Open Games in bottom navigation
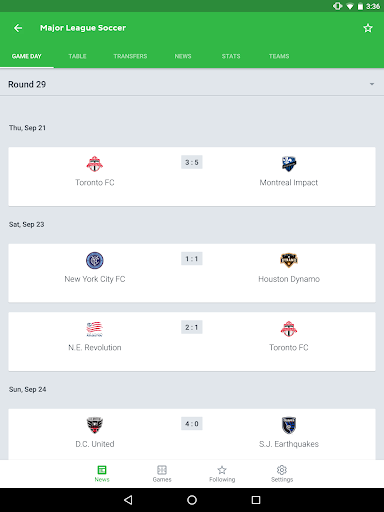 click(x=162, y=474)
